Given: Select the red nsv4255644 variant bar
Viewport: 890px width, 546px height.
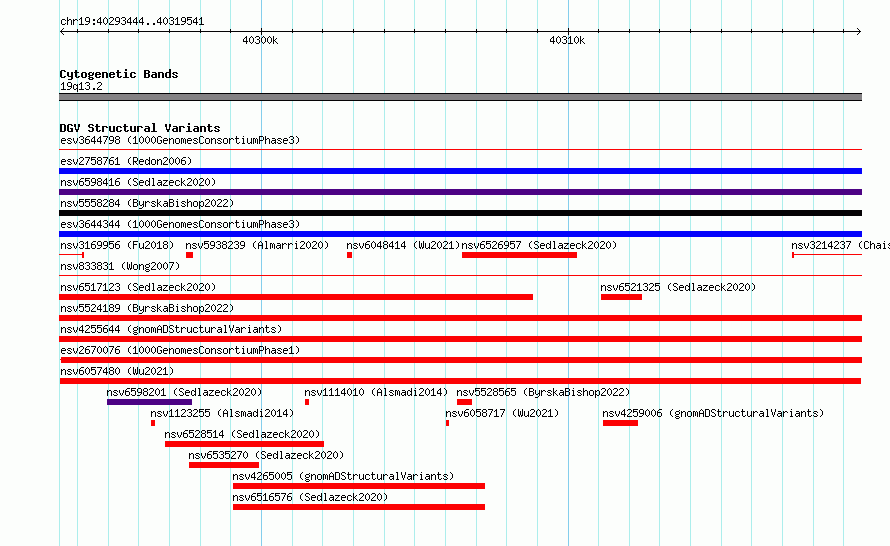Looking at the screenshot, I should coord(460,339).
